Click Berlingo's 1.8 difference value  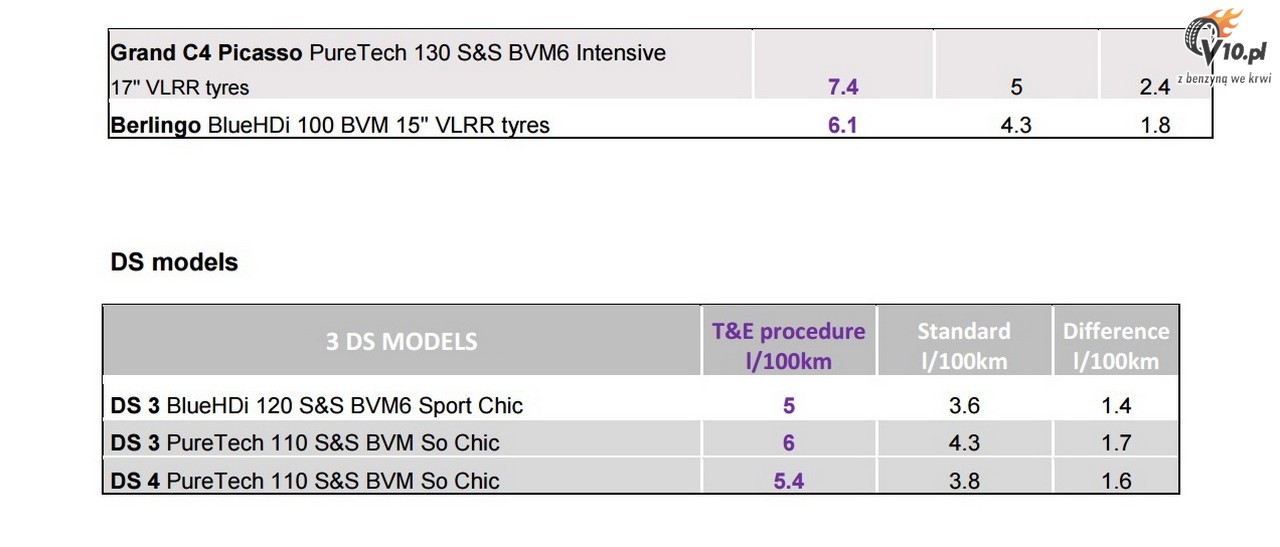(x=1154, y=125)
